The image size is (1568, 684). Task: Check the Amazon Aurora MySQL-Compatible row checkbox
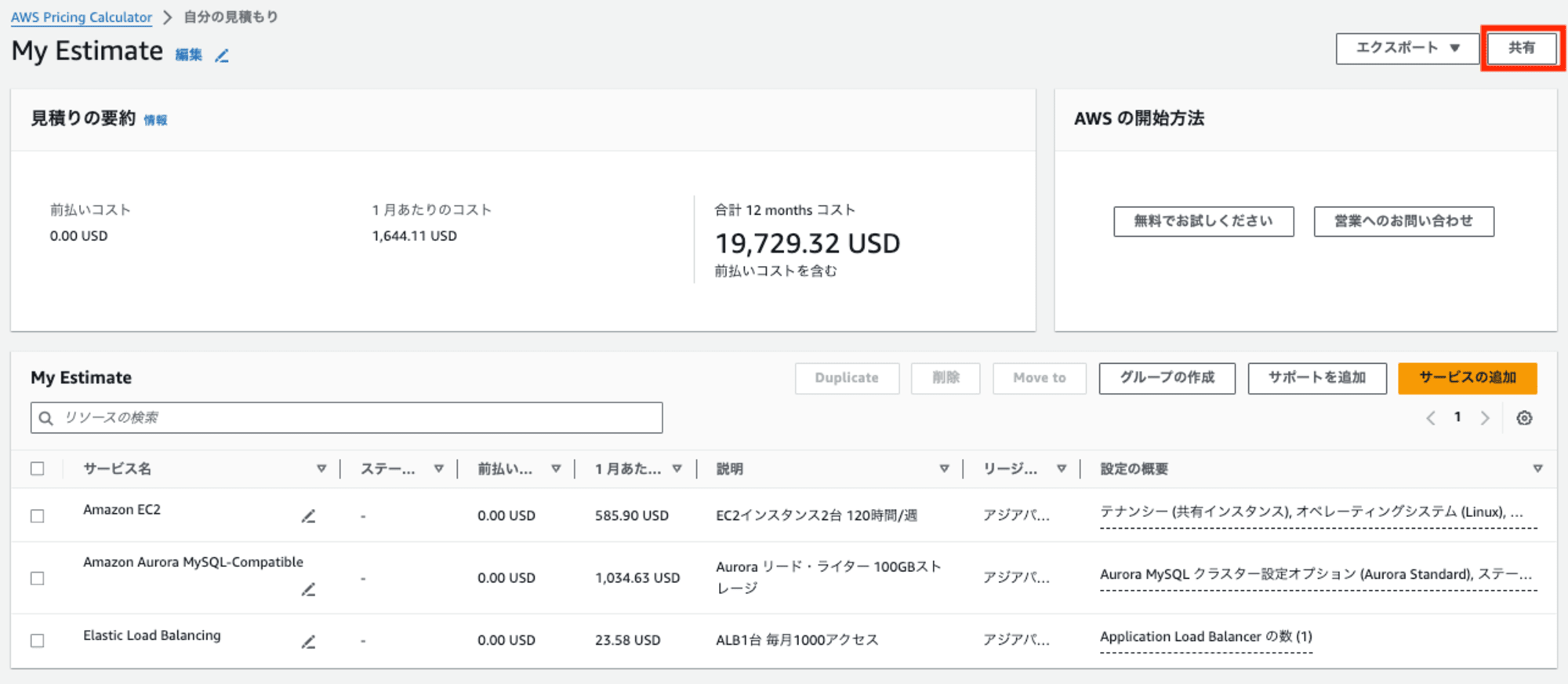coord(37,578)
